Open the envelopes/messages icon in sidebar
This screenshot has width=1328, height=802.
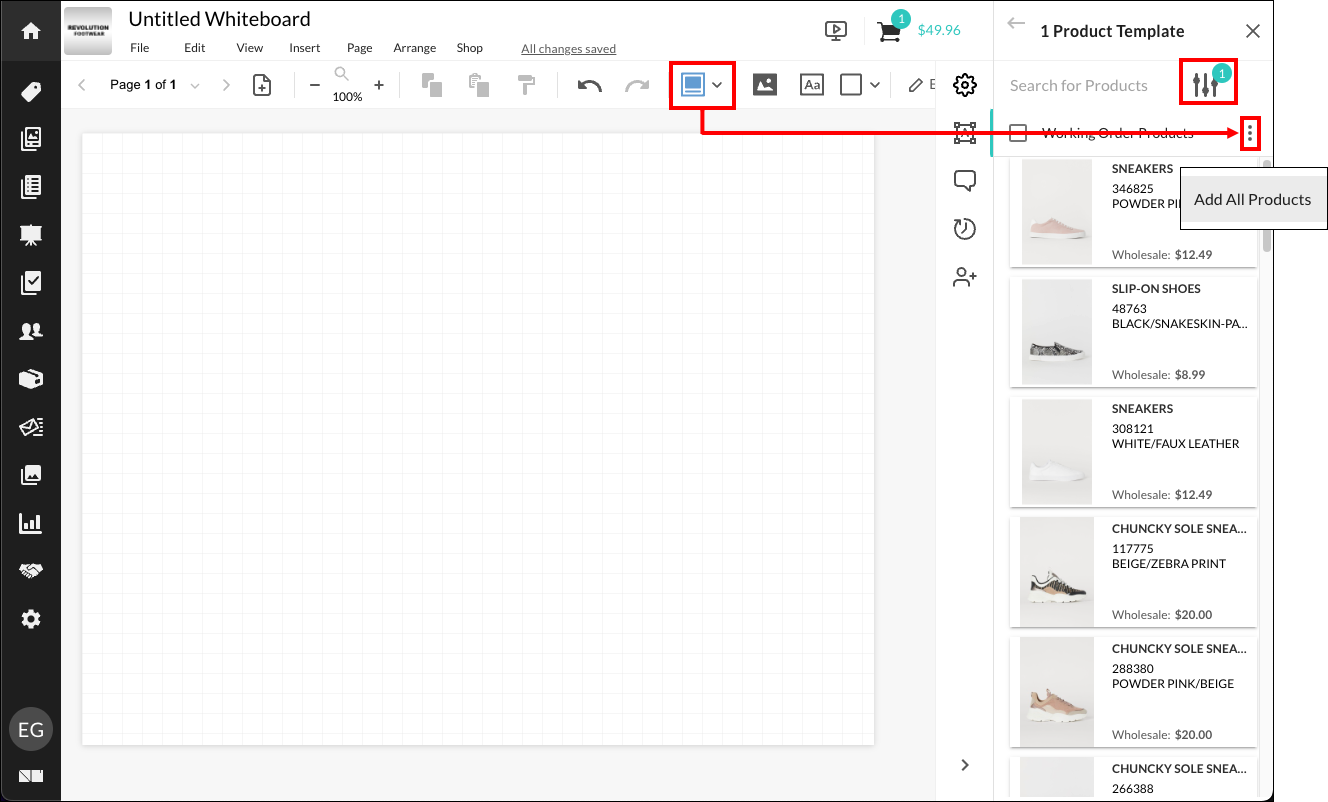(31, 427)
